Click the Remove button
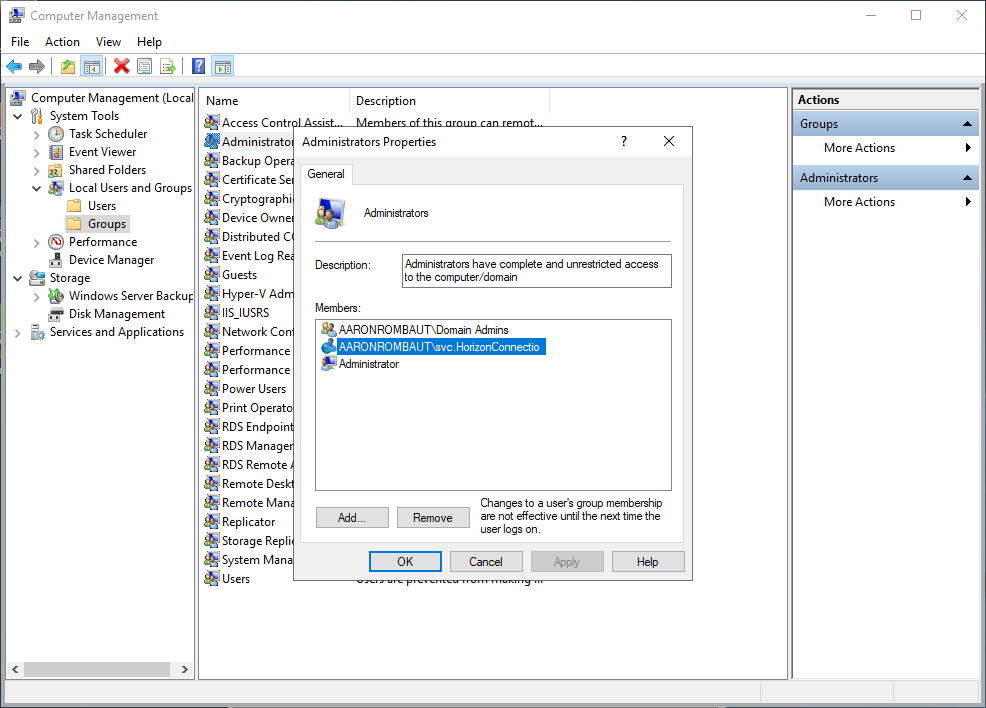This screenshot has width=986, height=708. tap(433, 518)
